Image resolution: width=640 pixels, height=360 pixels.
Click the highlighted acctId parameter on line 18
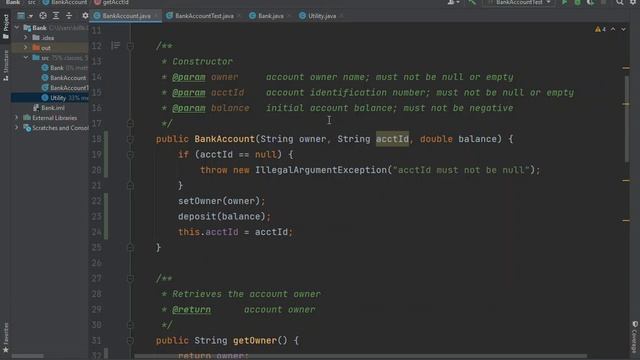coord(392,139)
